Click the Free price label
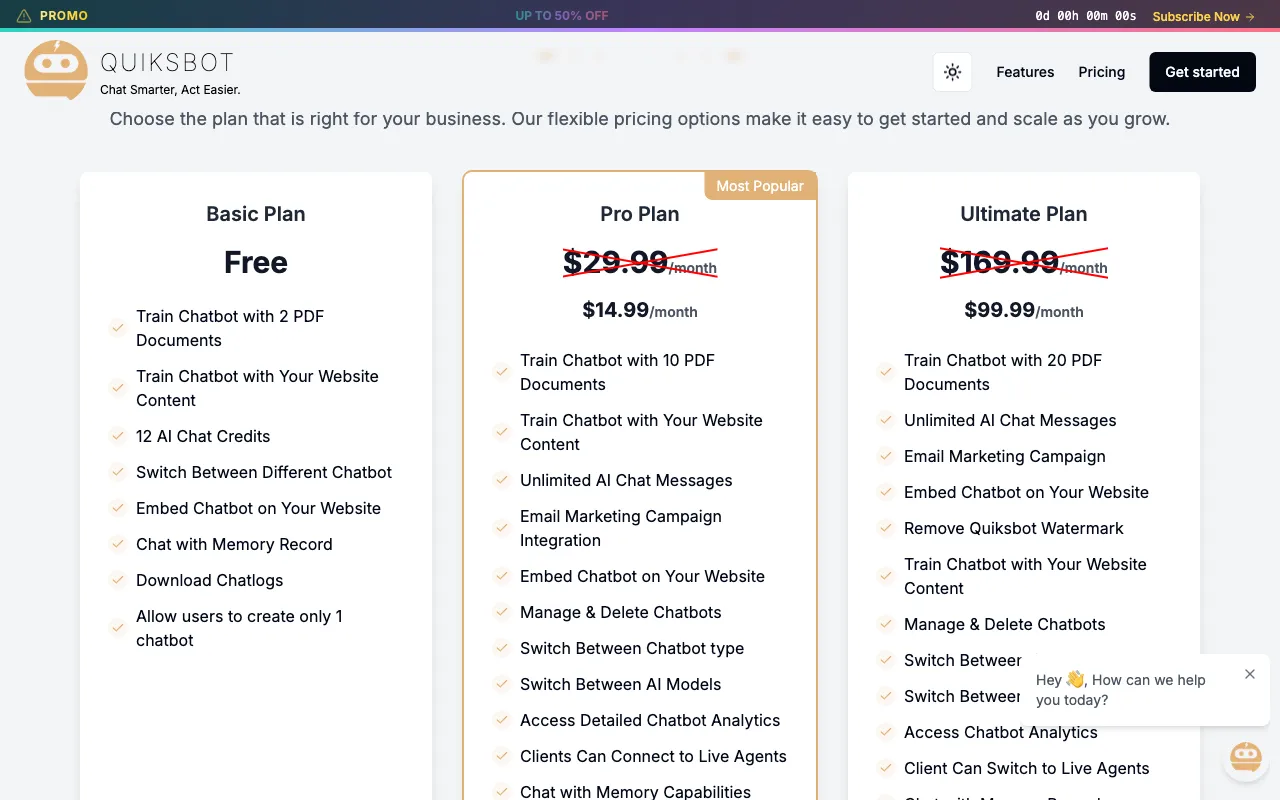Screen dimensions: 1280x800 (x=256, y=262)
